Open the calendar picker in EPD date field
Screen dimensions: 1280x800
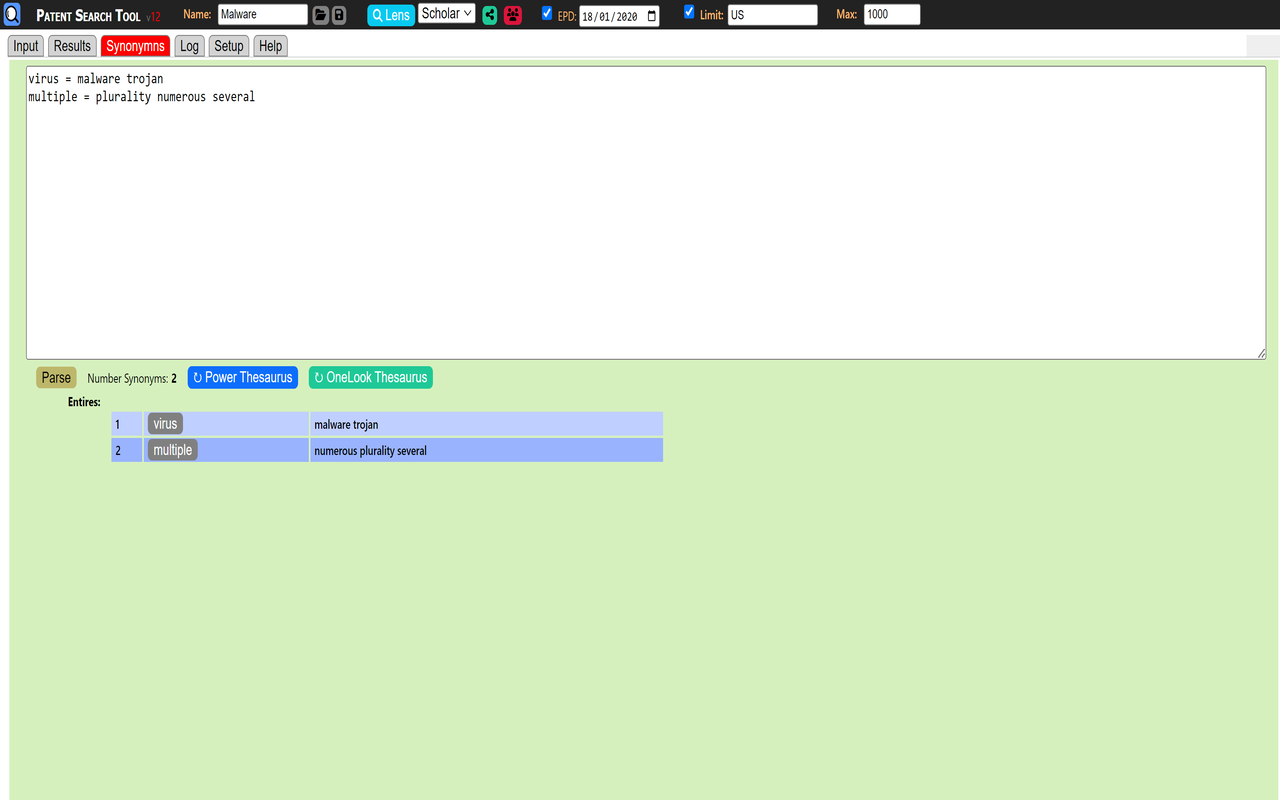652,16
